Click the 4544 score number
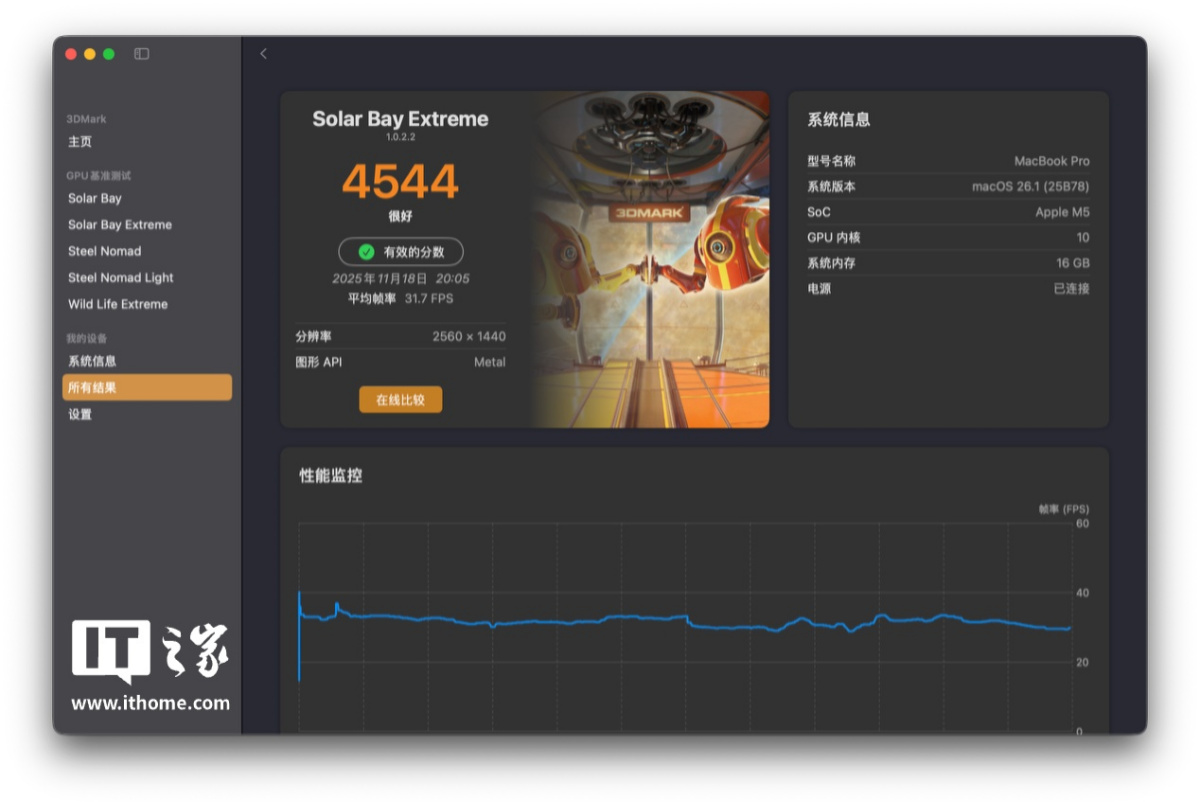This screenshot has height=802, width=1200. coord(400,181)
